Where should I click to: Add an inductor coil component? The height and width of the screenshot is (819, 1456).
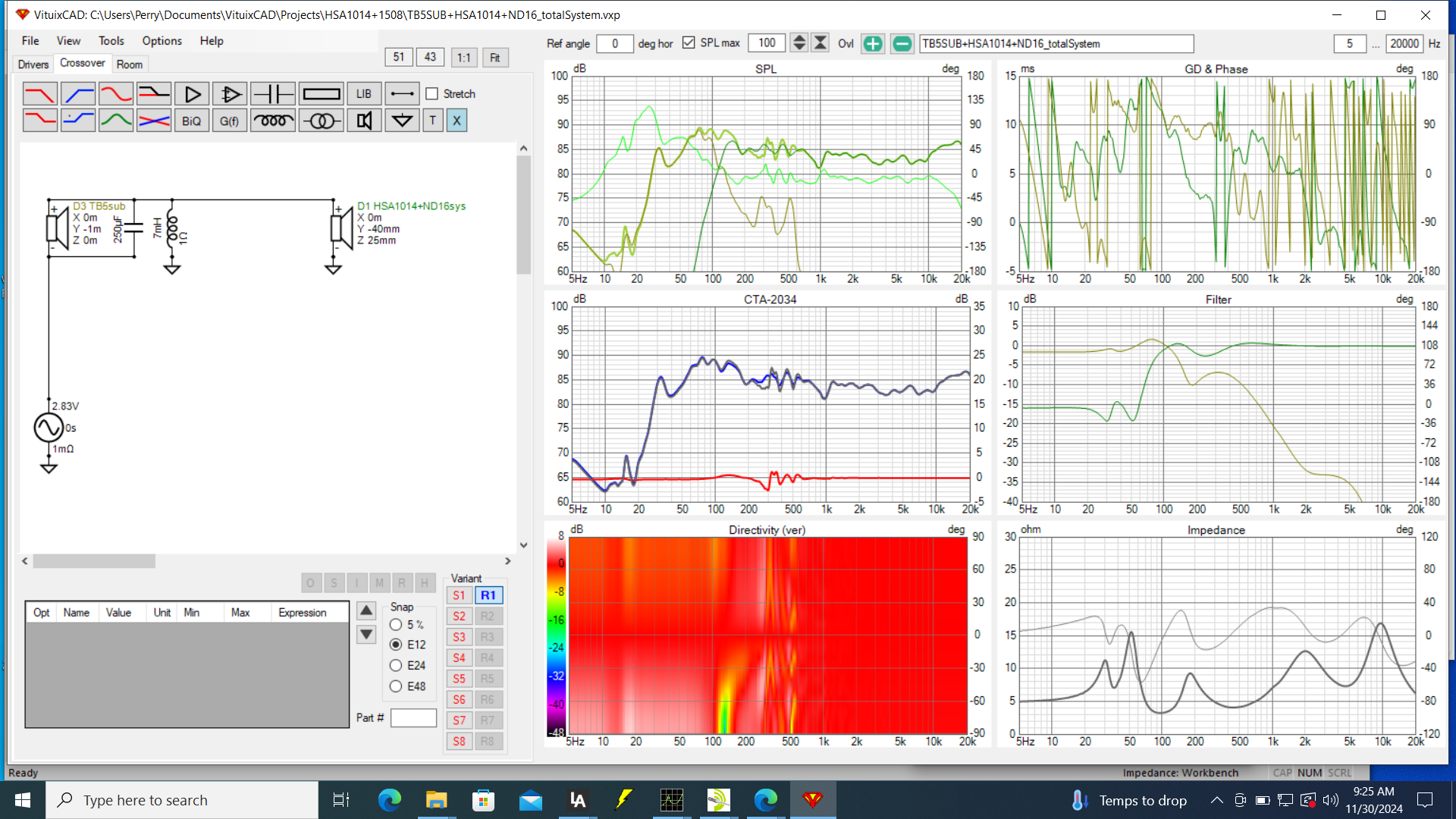pyautogui.click(x=272, y=121)
